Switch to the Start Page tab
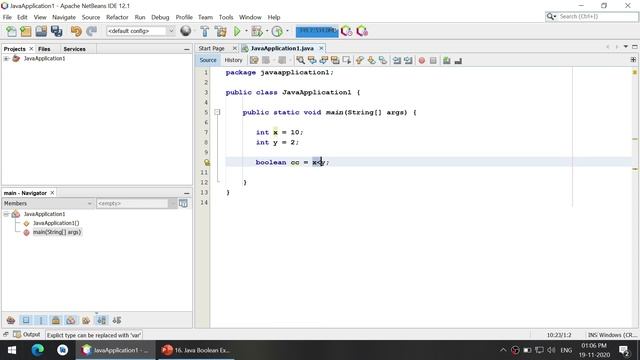Screen dimensions: 640x360 point(211,48)
